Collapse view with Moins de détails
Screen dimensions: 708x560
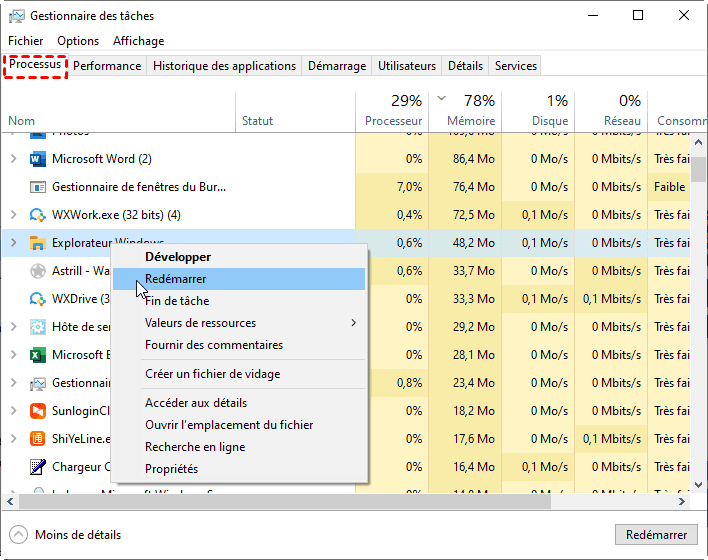click(77, 535)
